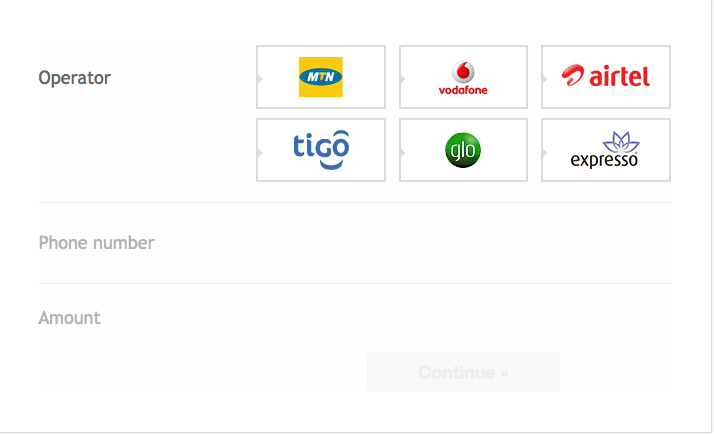The width and height of the screenshot is (714, 434).
Task: Click the small arrow on Vodafone tile
Action: pyautogui.click(x=403, y=79)
